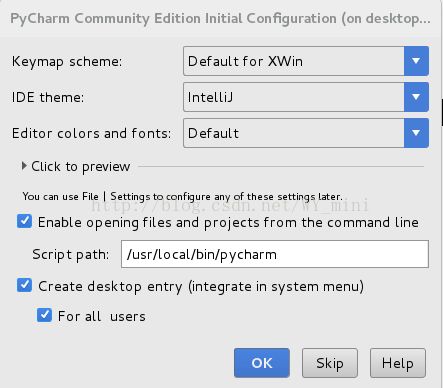Click the 'You can use File | Settings' note
The image size is (443, 388).
tap(182, 196)
